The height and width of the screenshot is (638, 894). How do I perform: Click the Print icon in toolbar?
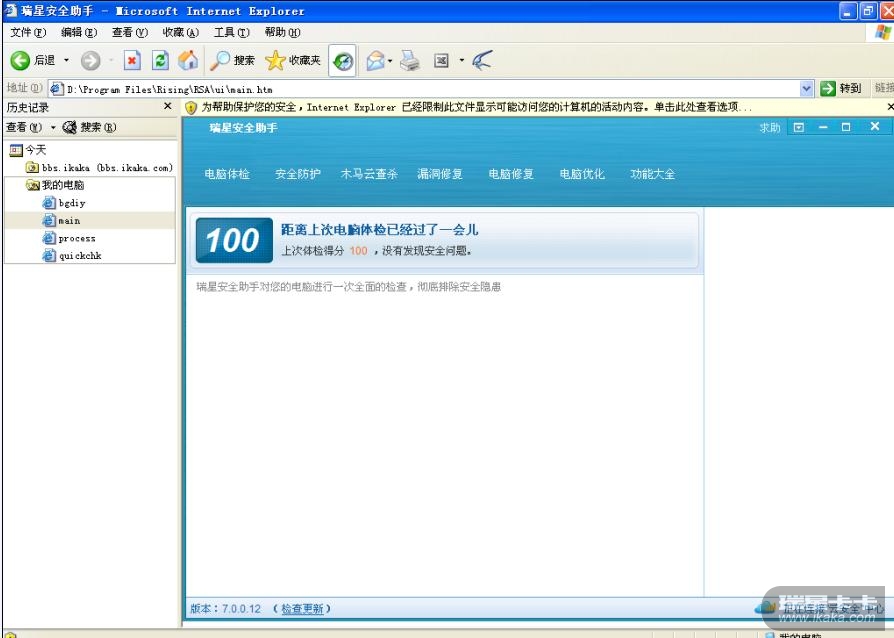pos(410,61)
